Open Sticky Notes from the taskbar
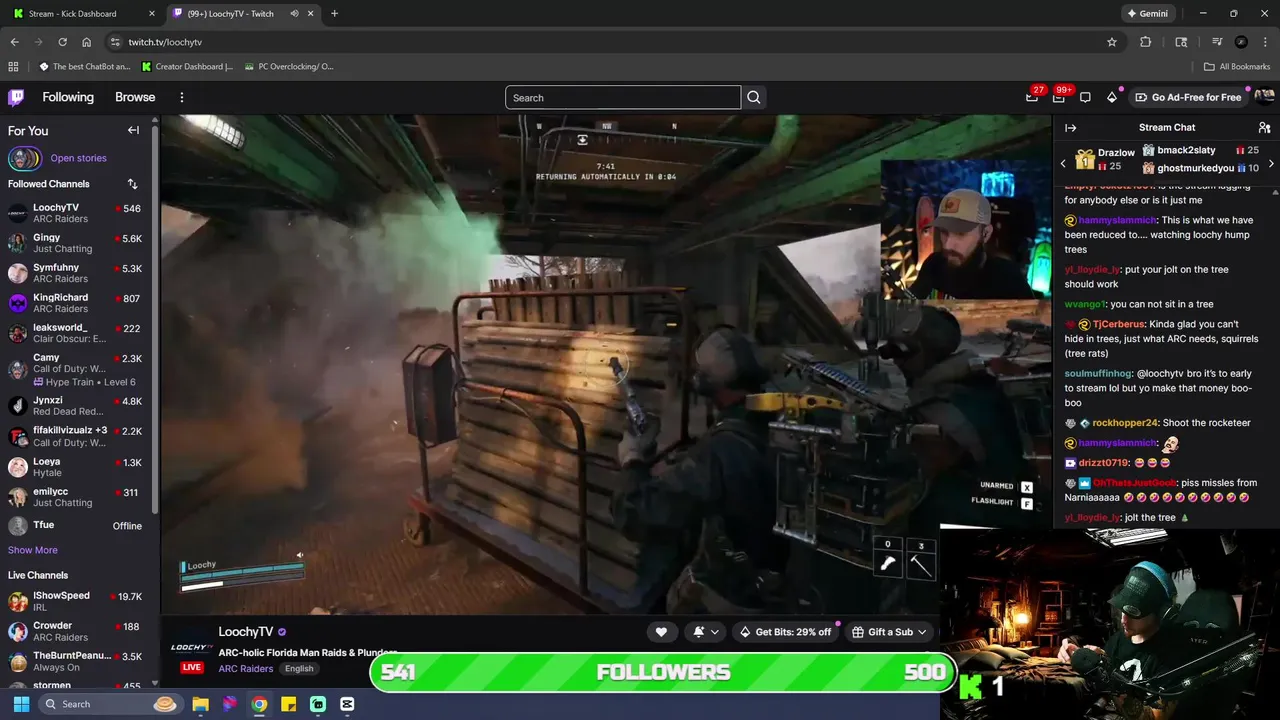The image size is (1280, 720). click(x=288, y=704)
